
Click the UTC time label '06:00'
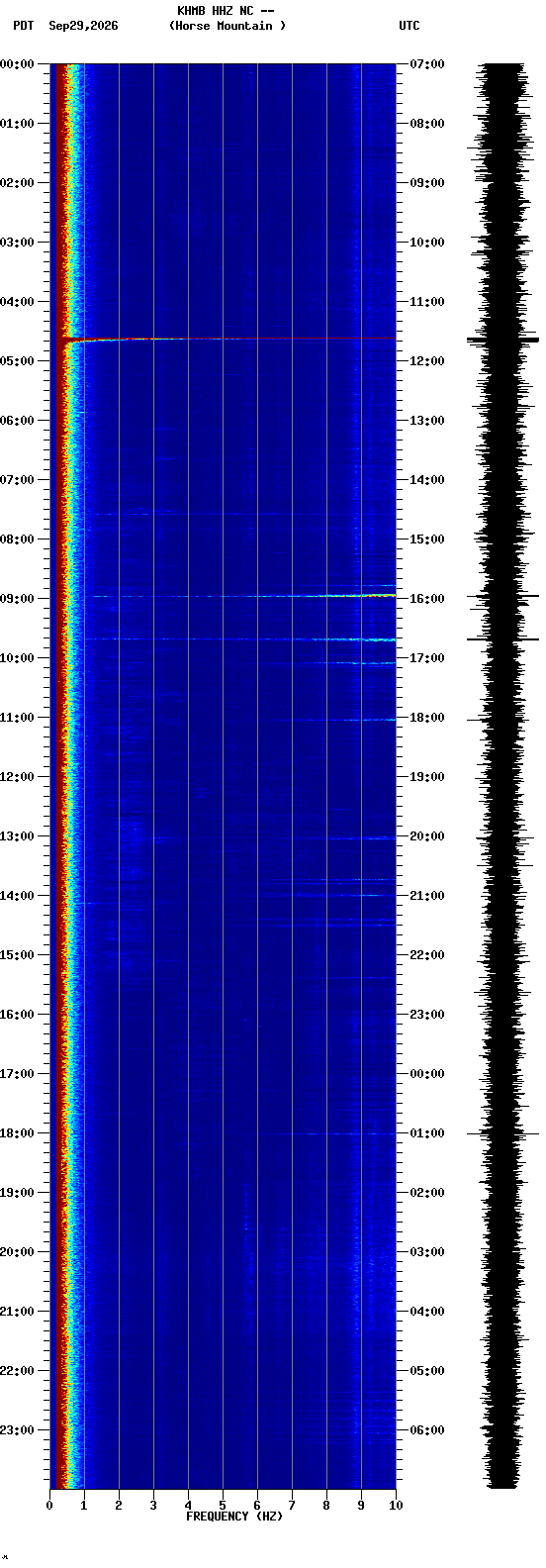(427, 1430)
